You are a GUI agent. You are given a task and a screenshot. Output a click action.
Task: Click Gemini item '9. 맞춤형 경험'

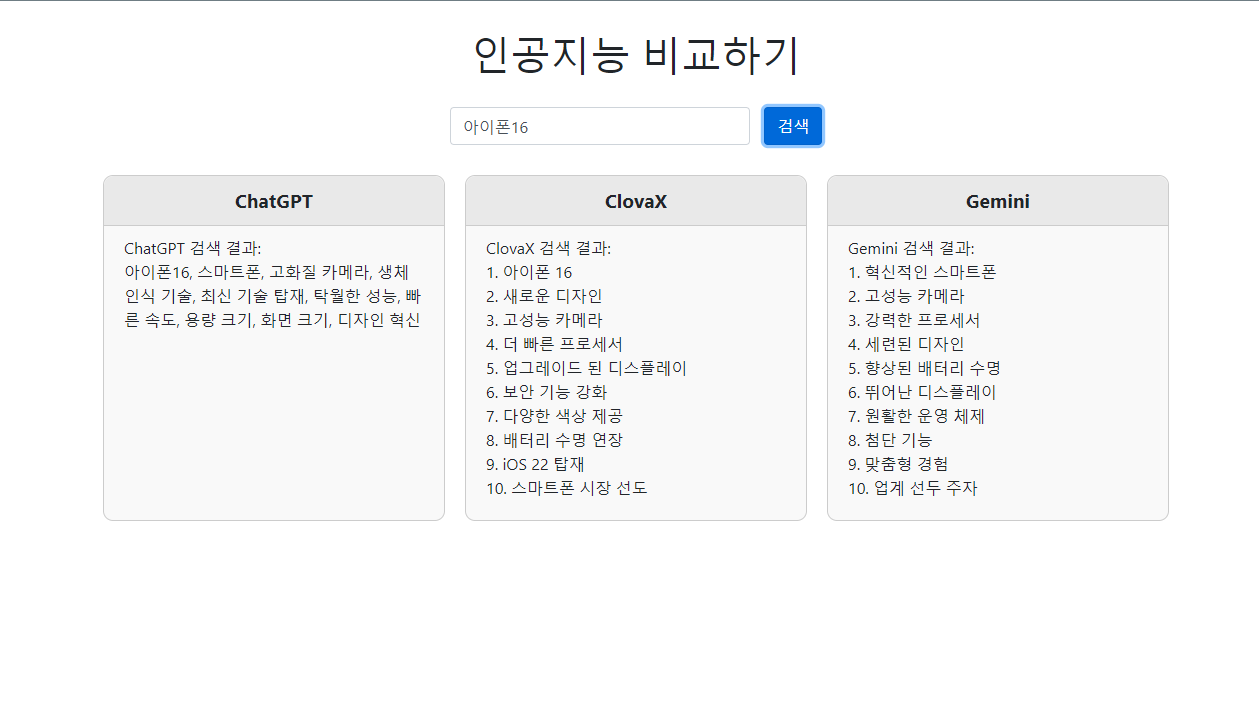point(898,464)
